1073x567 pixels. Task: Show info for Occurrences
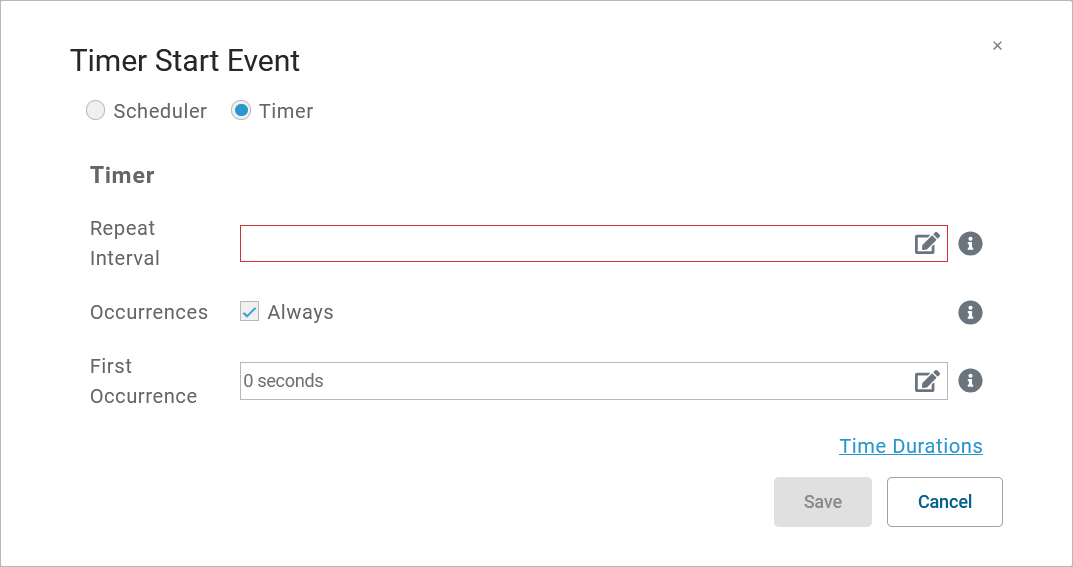coord(970,312)
